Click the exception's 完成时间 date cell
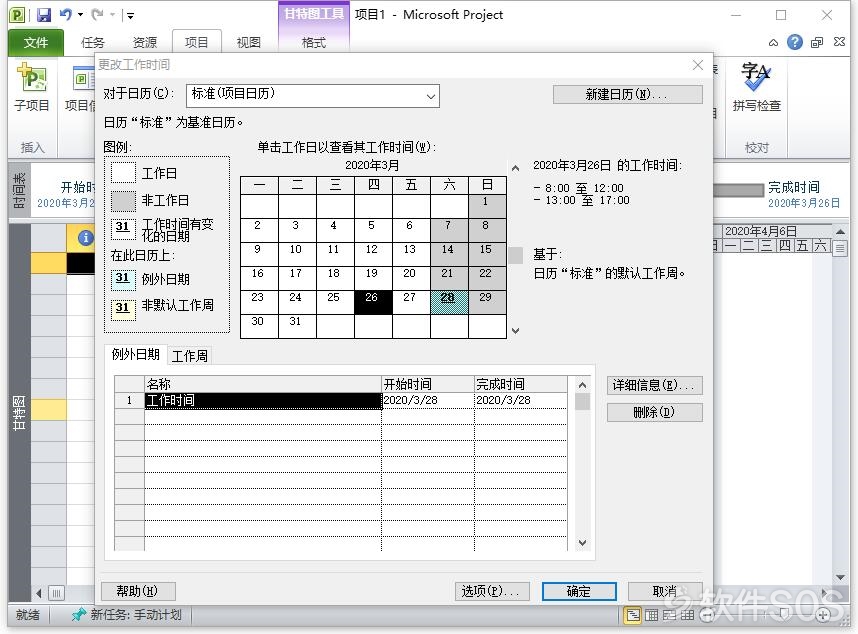Screen dimensions: 858x634 click(520, 400)
